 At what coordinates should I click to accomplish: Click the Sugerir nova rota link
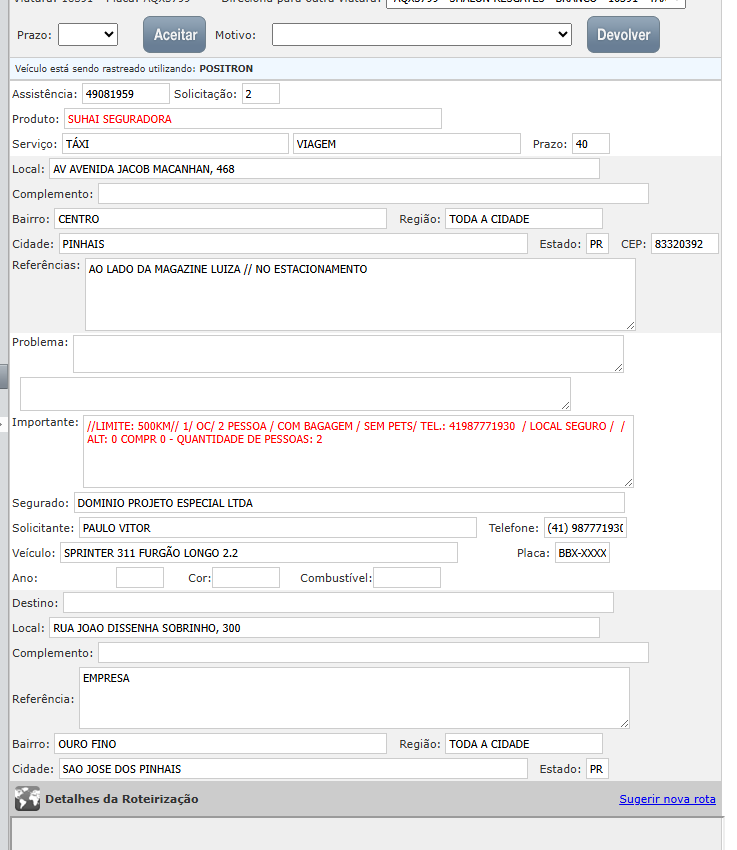click(x=667, y=800)
